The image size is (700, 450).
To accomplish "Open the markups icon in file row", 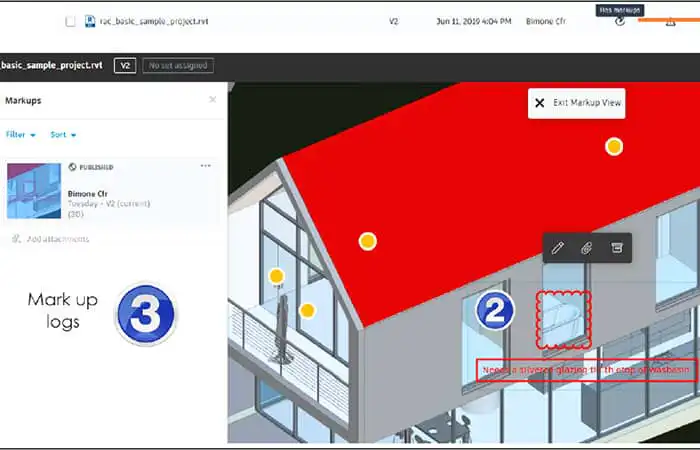I will point(620,21).
